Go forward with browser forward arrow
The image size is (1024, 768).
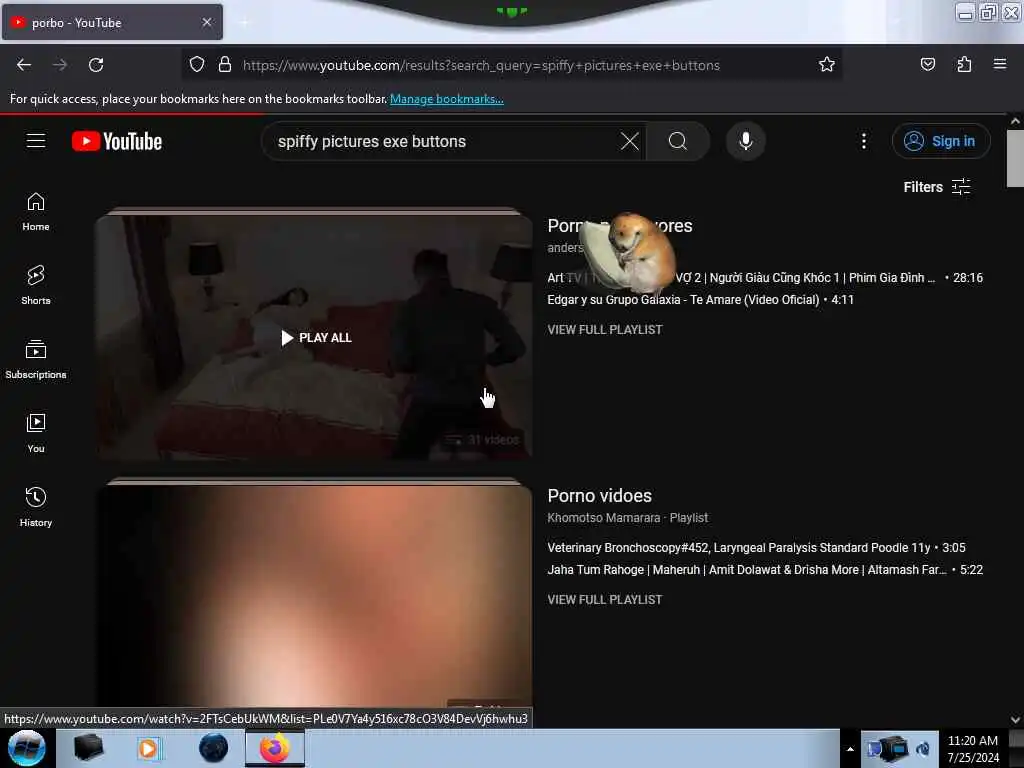(x=59, y=65)
